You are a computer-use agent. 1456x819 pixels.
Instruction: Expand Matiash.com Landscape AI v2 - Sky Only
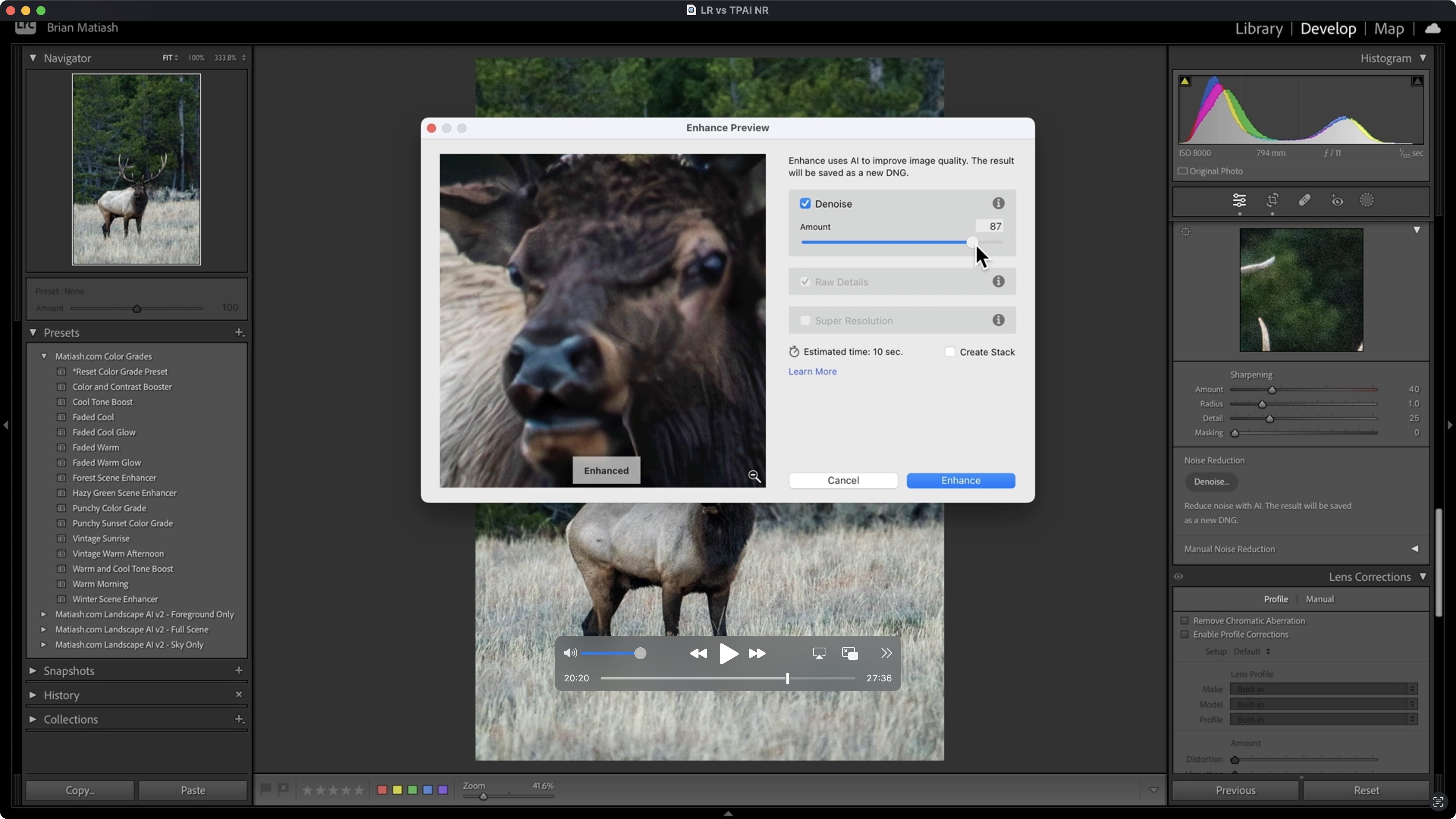click(x=44, y=644)
